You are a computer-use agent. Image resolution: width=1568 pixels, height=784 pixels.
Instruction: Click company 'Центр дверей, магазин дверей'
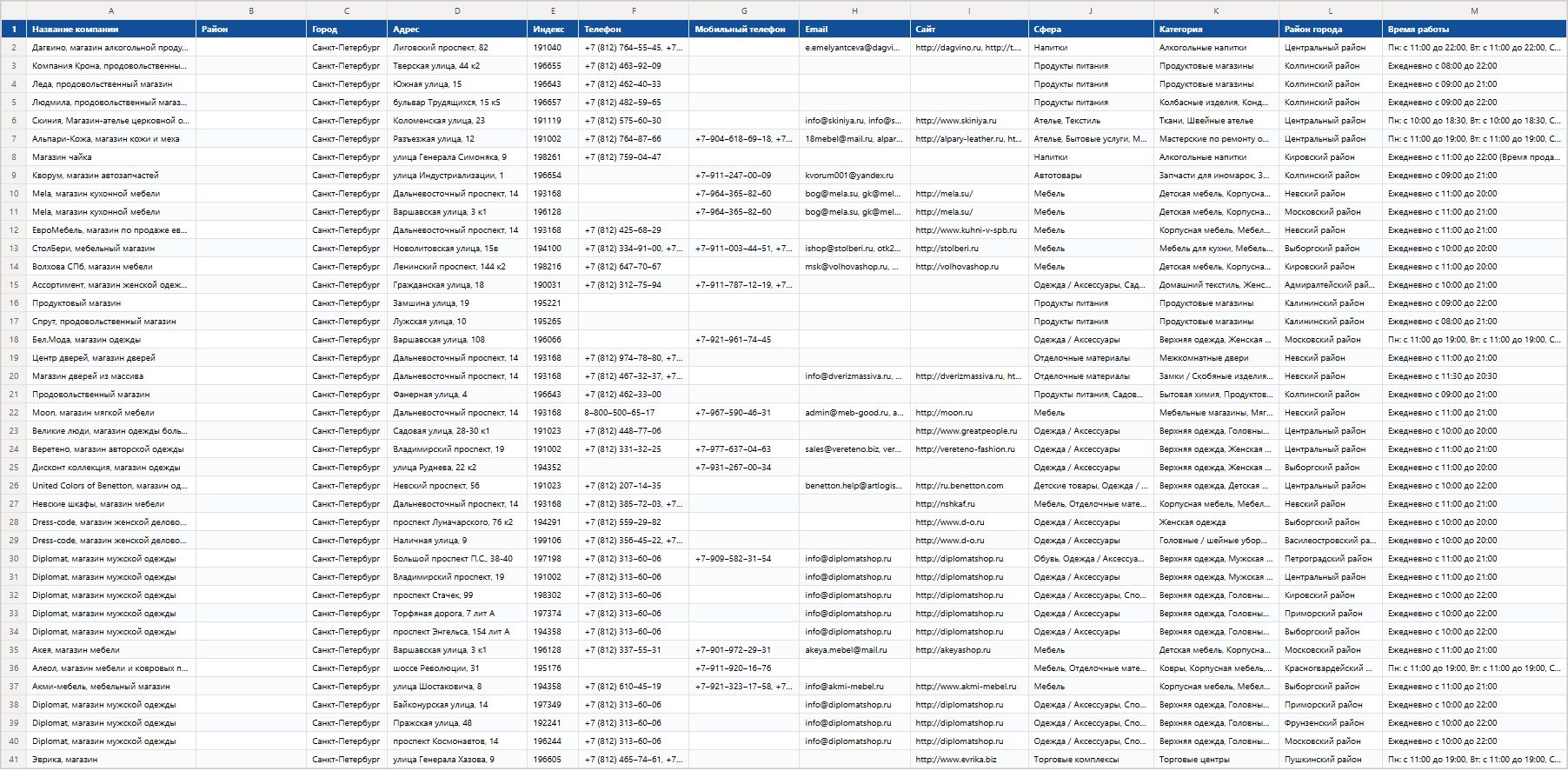tap(111, 358)
